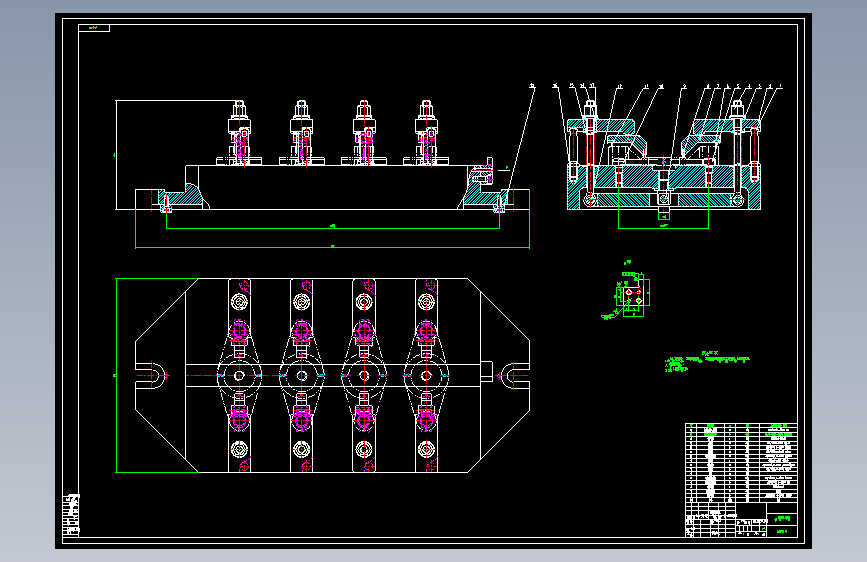Click the right U-shaped slot in the plan view
Screen dimensions: 867x562
513,376
